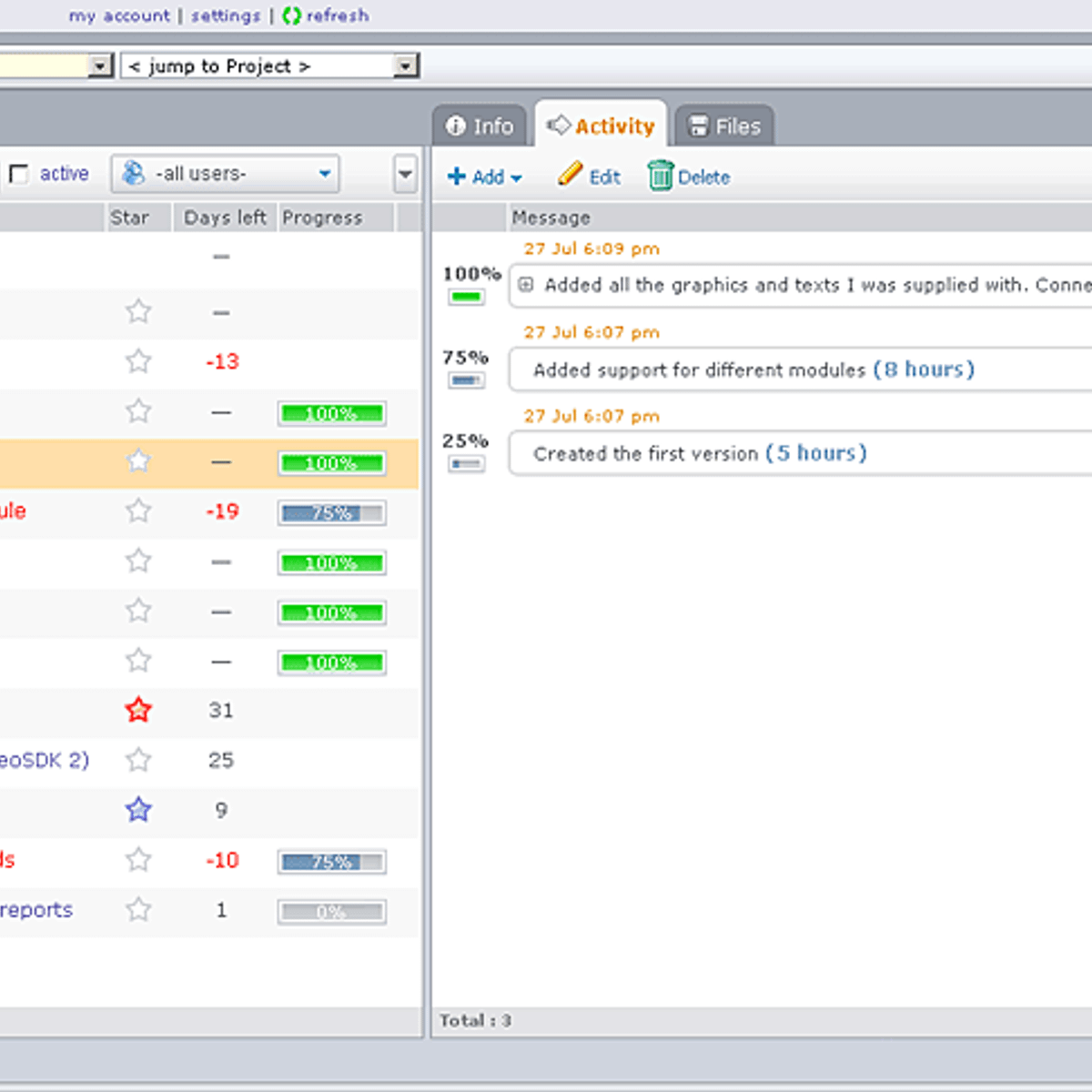Toggle the red star in row with 31 days left
The height and width of the screenshot is (1092, 1092).
click(x=138, y=710)
